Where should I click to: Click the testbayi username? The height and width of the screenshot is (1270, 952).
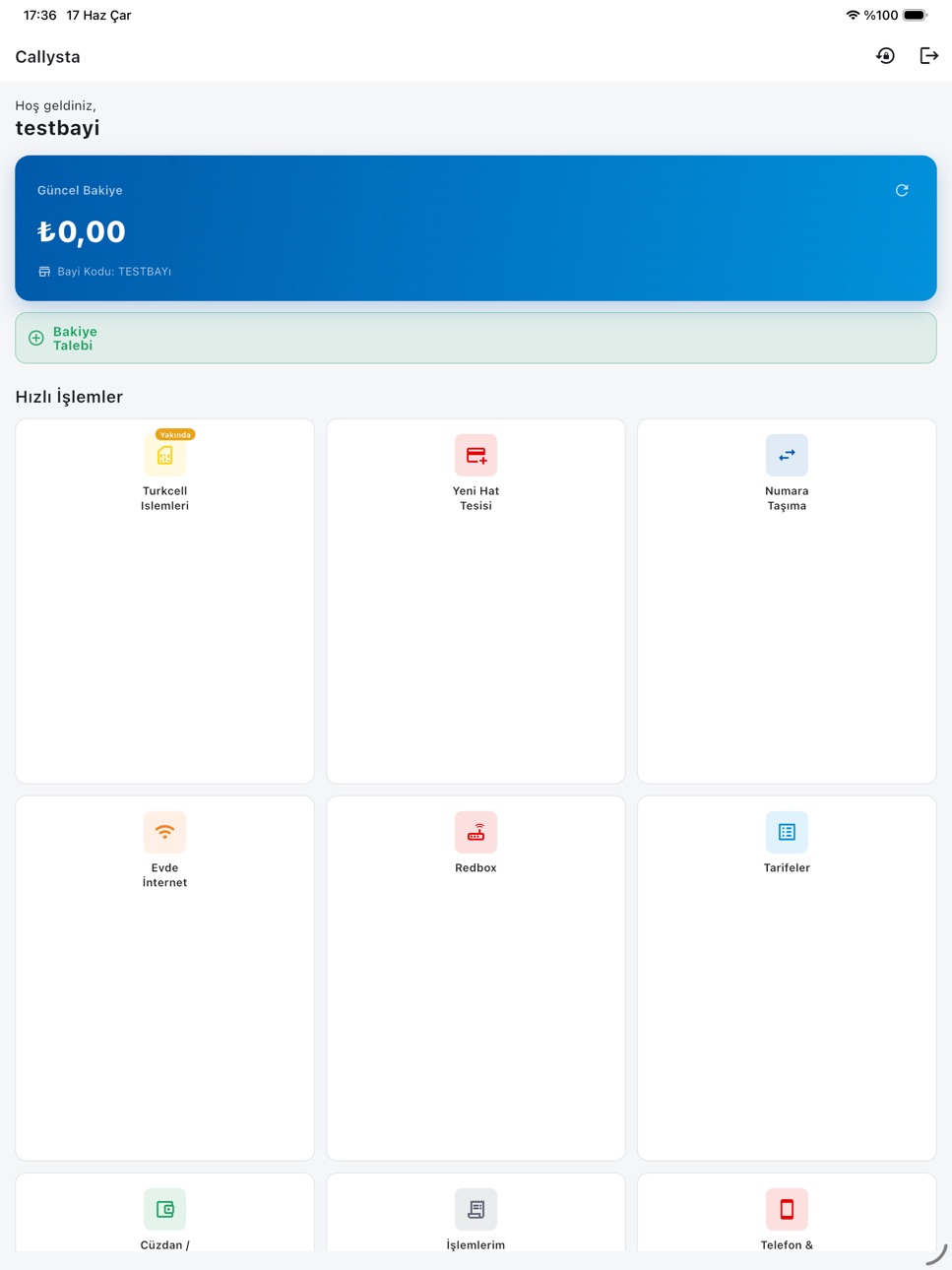tap(57, 128)
